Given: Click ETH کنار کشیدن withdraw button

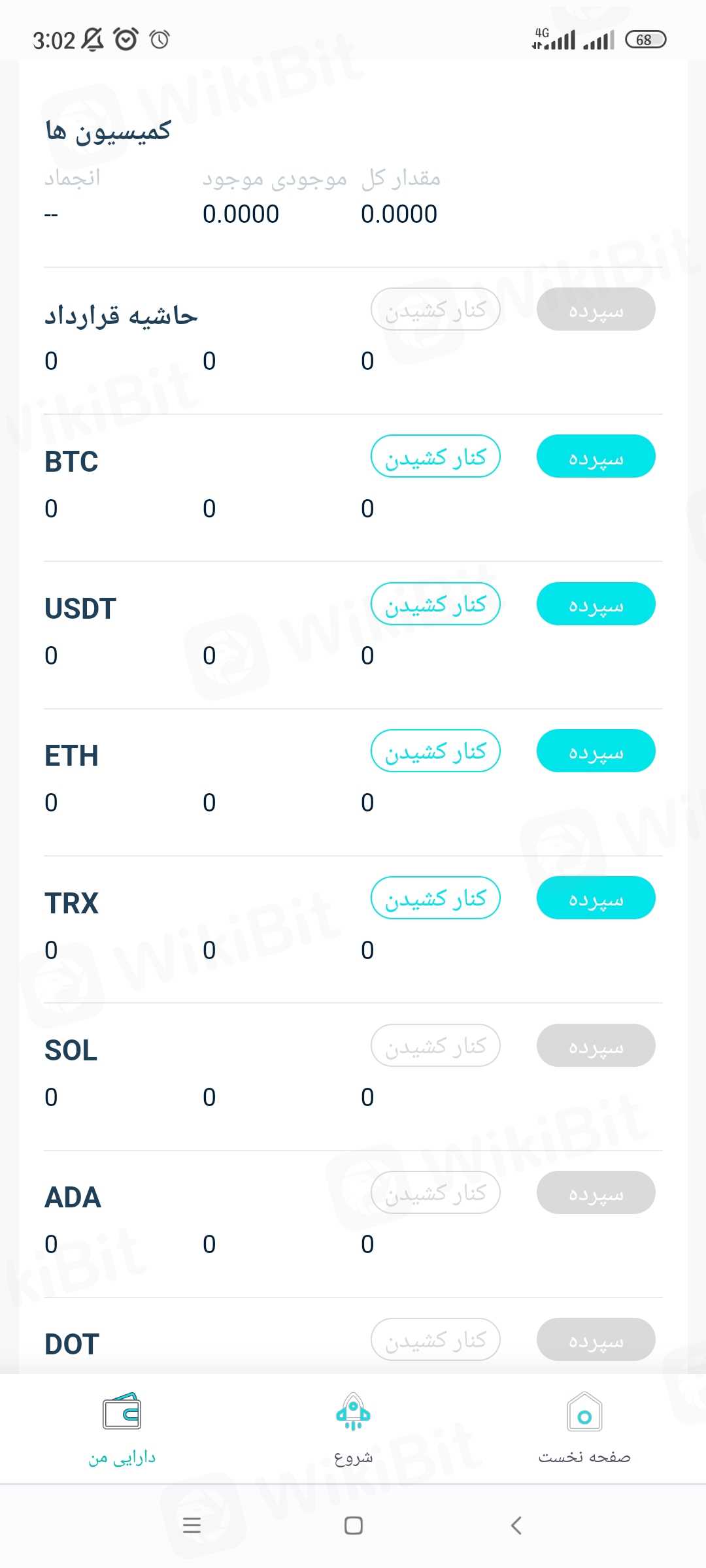Looking at the screenshot, I should [x=435, y=751].
